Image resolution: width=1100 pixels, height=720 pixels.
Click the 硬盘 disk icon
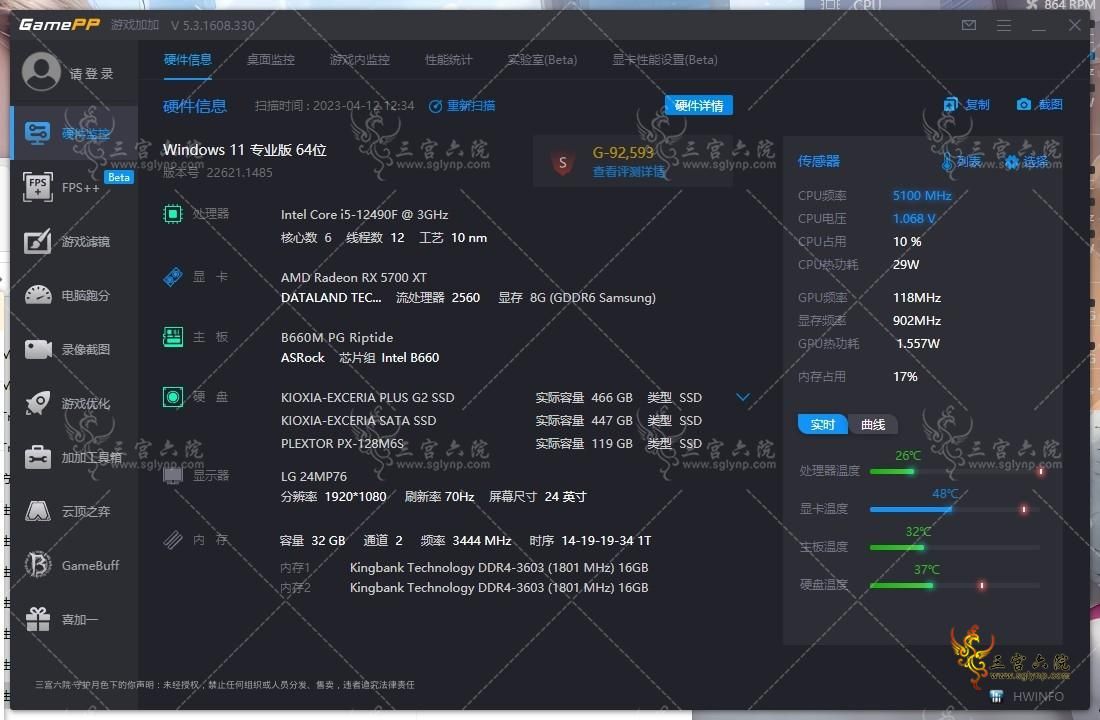click(173, 396)
